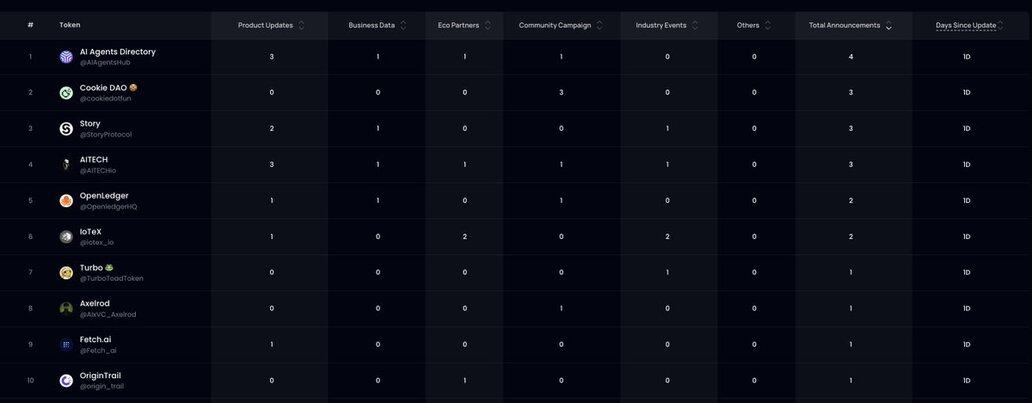Open the @cookiedotfun handle link
1032x403 pixels.
point(105,98)
